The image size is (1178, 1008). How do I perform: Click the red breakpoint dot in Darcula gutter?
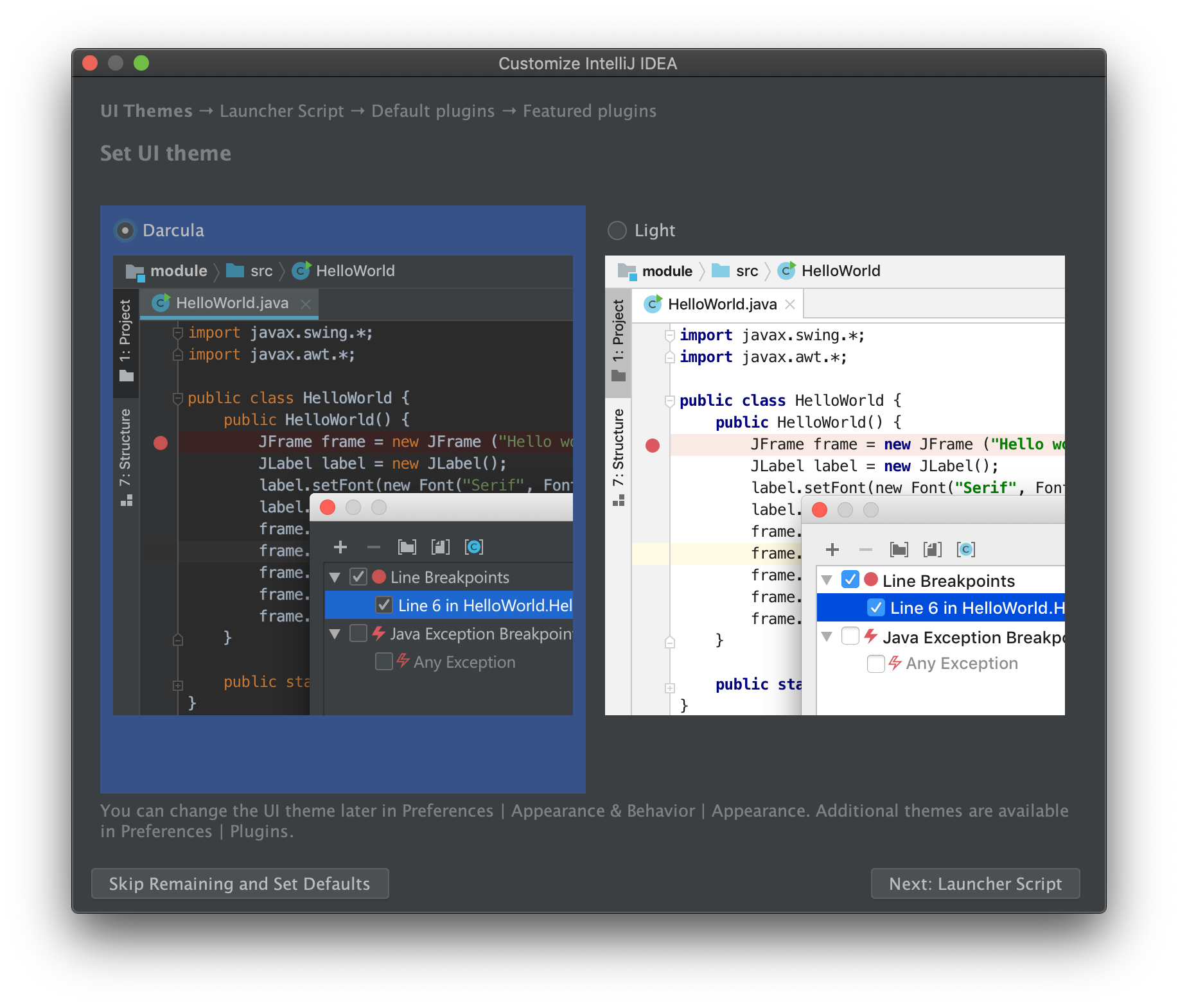[x=161, y=442]
